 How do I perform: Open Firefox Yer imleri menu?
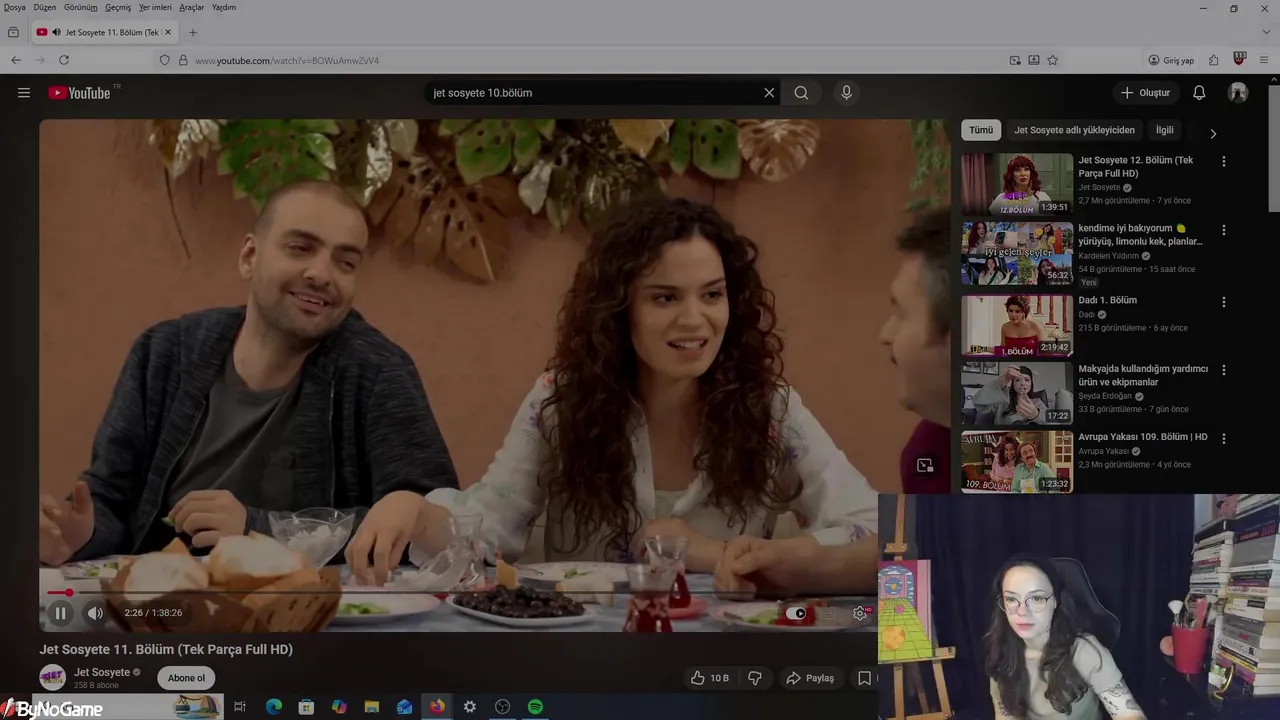pos(155,7)
